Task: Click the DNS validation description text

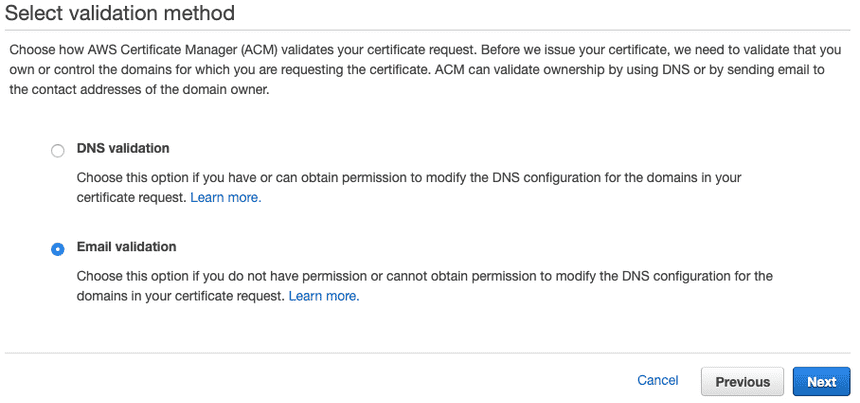Action: 409,188
